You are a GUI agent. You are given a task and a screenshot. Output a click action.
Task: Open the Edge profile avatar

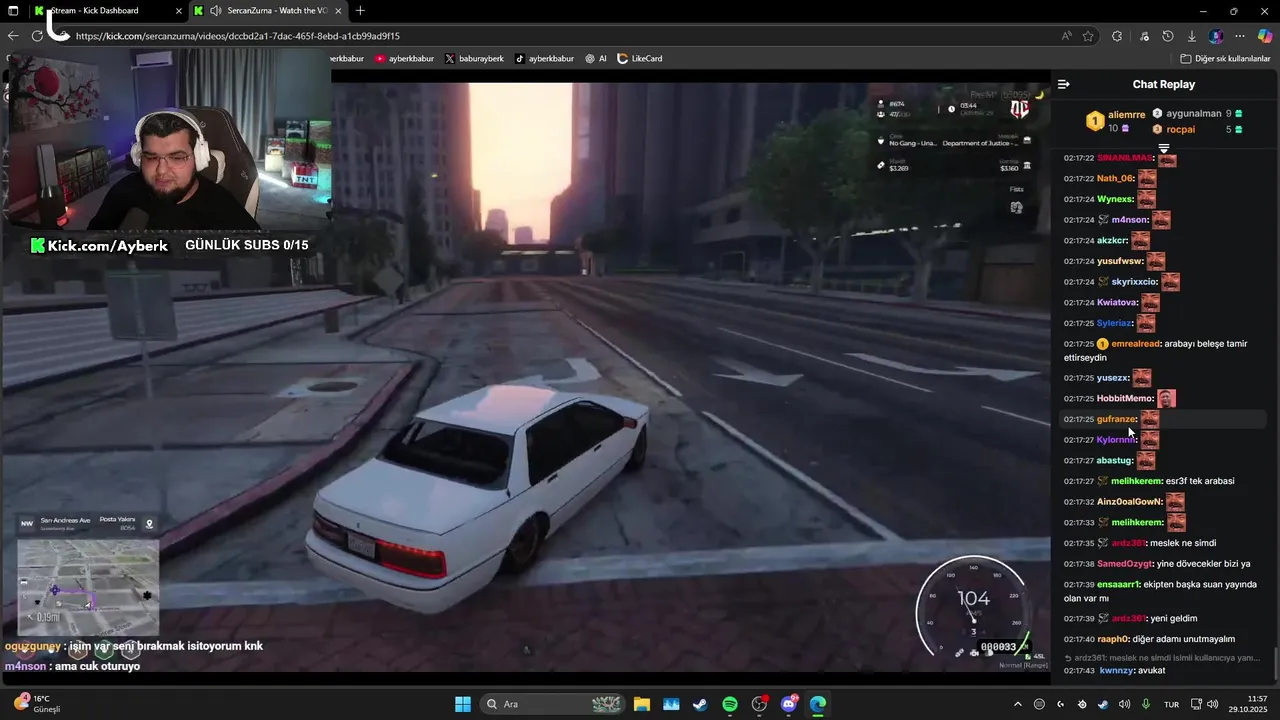click(1216, 36)
